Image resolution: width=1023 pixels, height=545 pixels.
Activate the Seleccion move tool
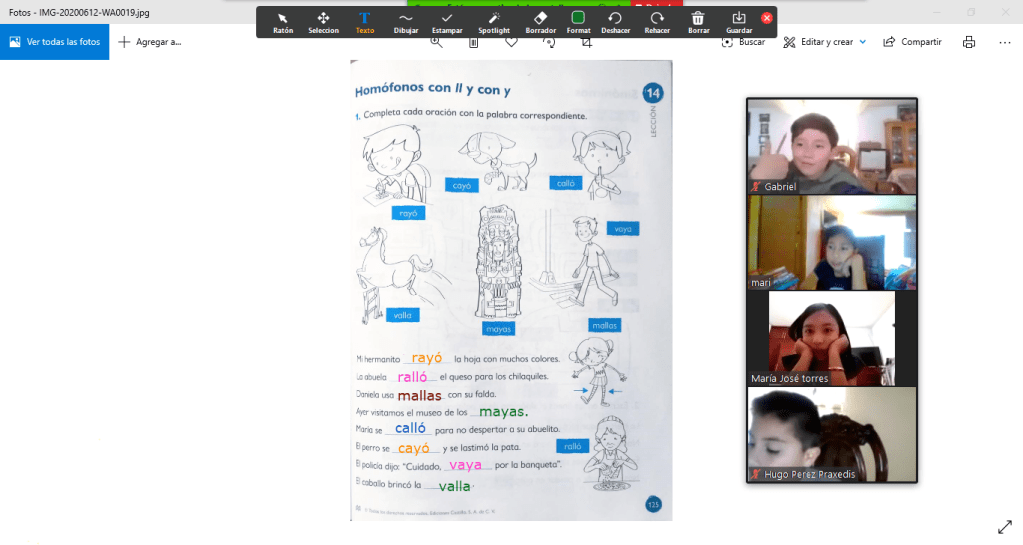click(x=323, y=22)
